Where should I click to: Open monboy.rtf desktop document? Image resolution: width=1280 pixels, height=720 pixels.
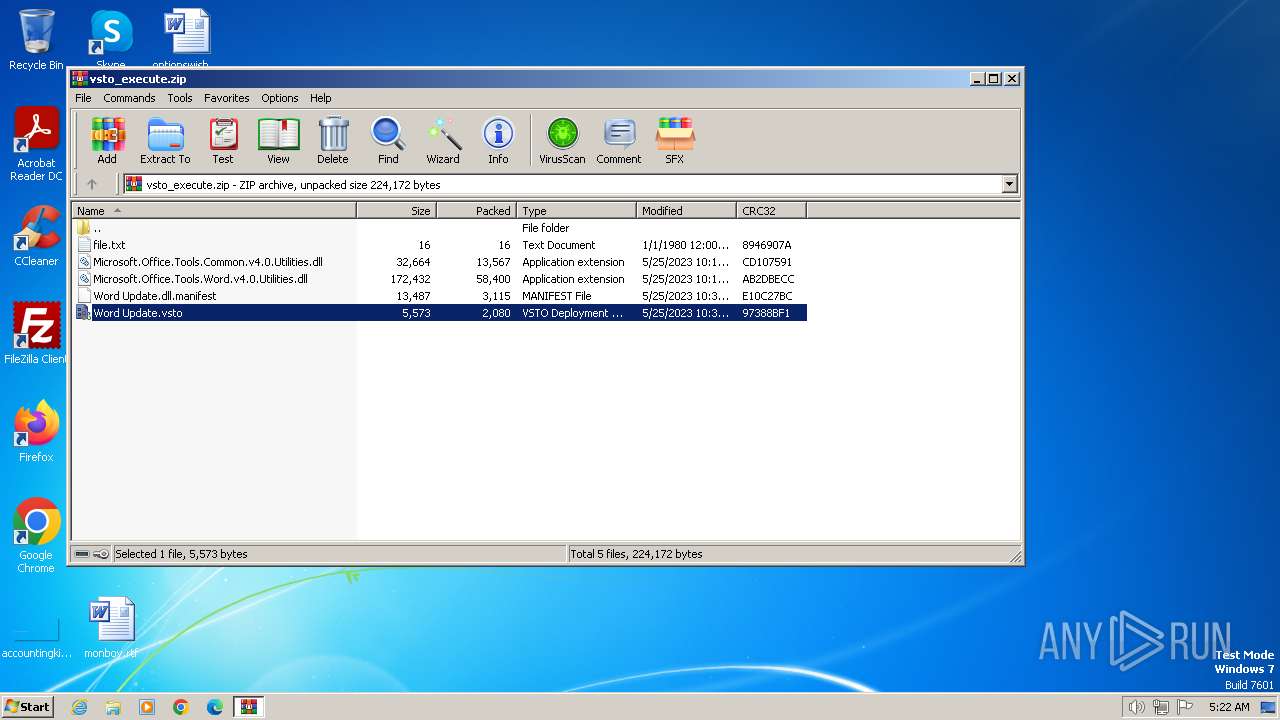111,627
